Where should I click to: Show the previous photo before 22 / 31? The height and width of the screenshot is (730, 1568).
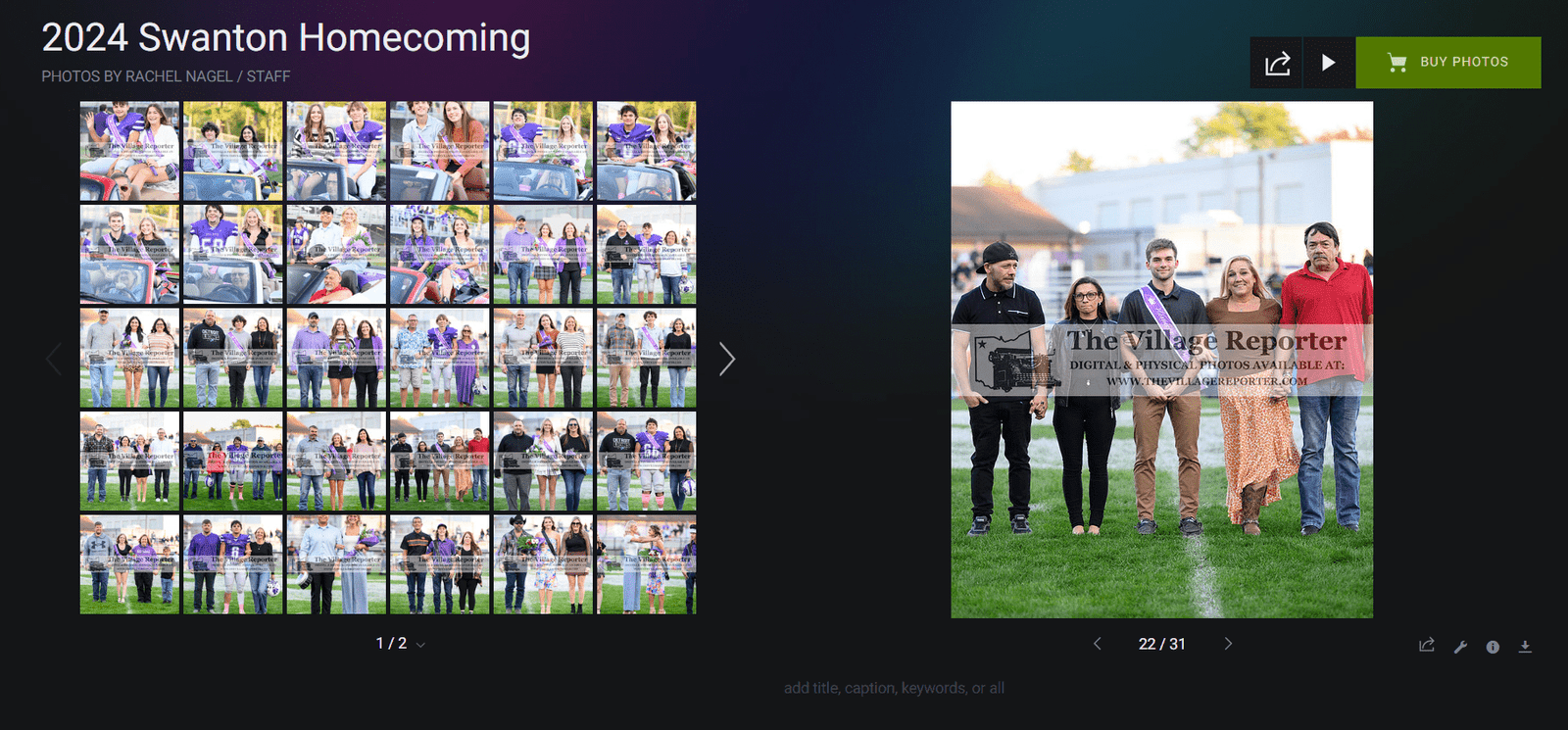click(x=1097, y=644)
